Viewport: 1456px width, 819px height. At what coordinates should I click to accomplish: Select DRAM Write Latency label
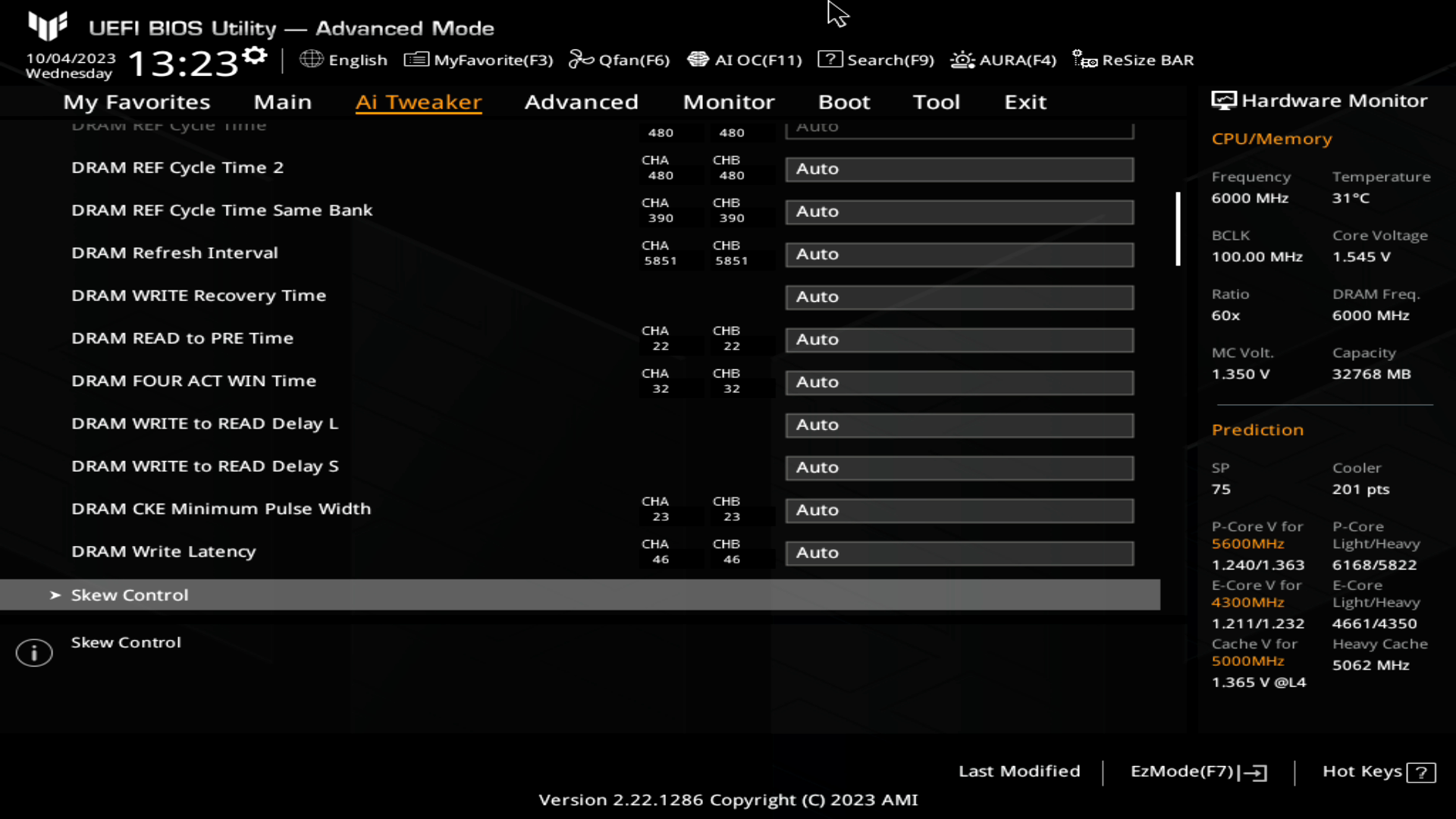tap(164, 552)
